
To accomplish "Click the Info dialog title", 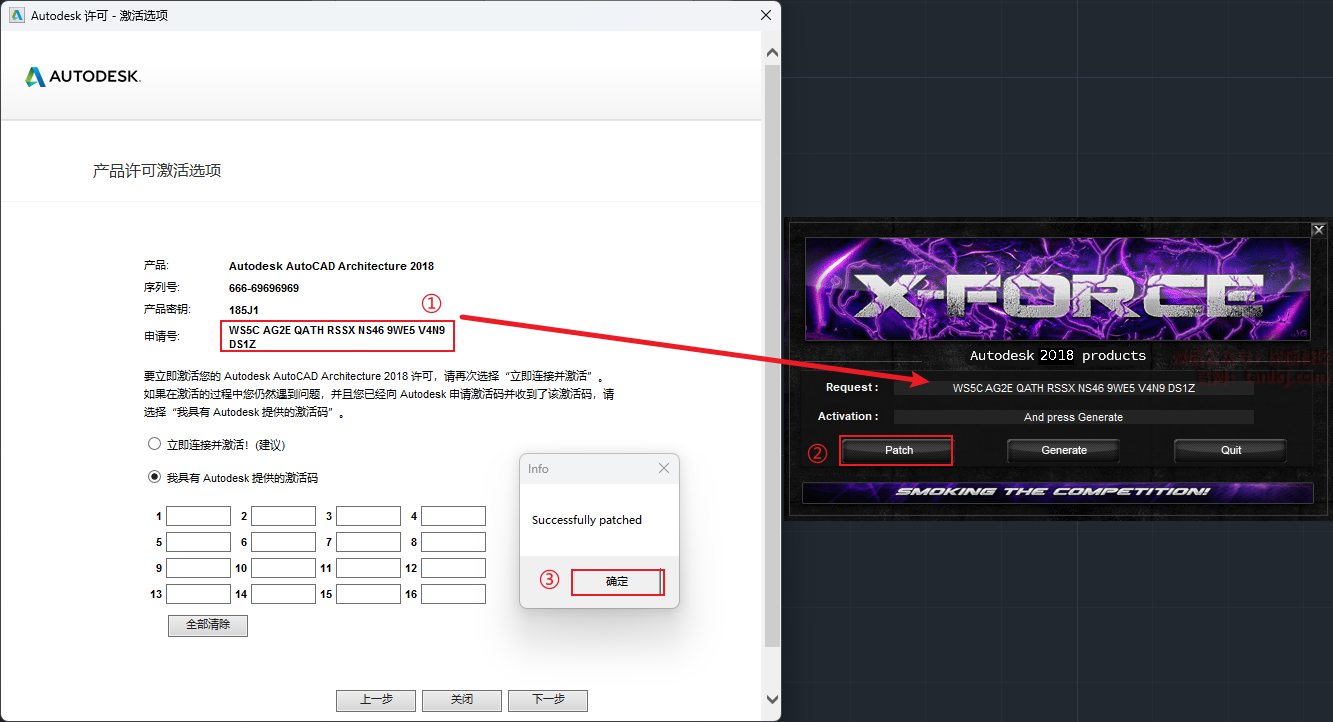I will [x=538, y=468].
